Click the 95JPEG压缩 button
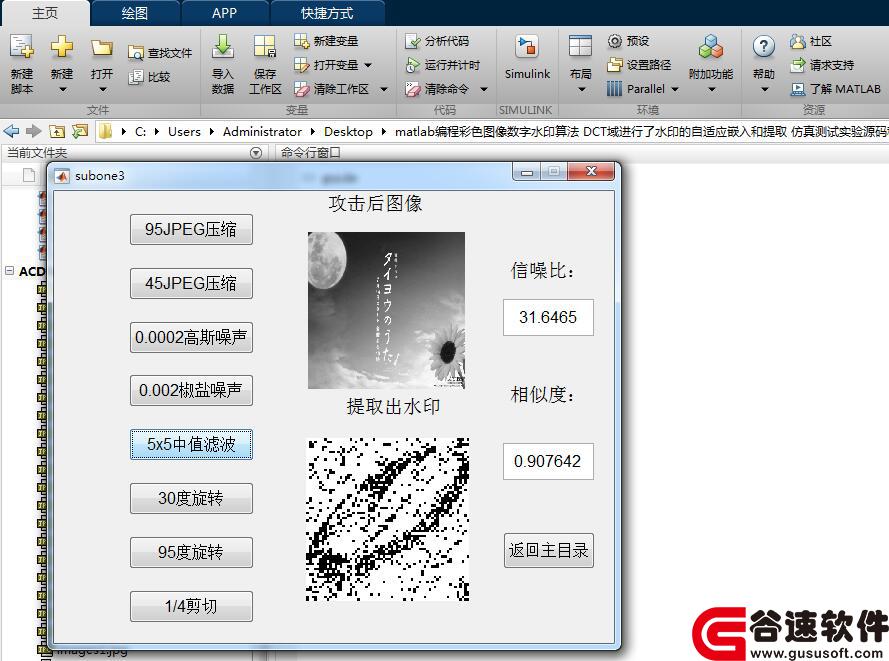 click(191, 229)
